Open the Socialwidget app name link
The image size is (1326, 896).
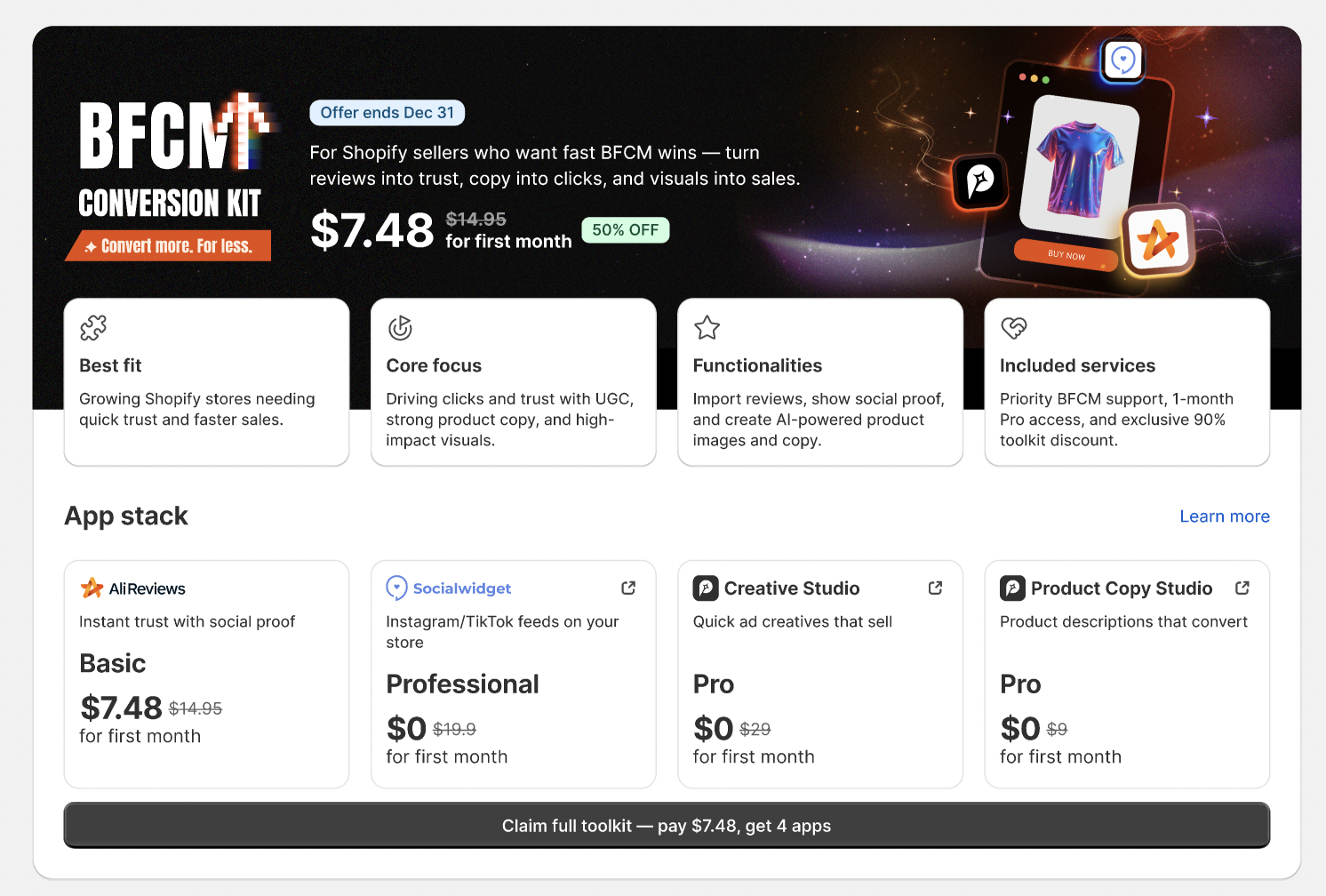point(462,588)
